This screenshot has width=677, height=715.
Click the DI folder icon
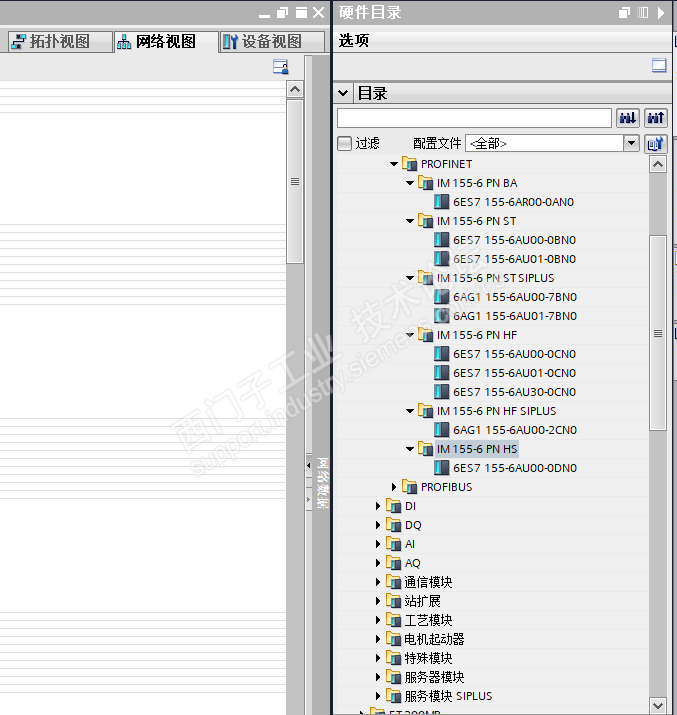[x=393, y=506]
